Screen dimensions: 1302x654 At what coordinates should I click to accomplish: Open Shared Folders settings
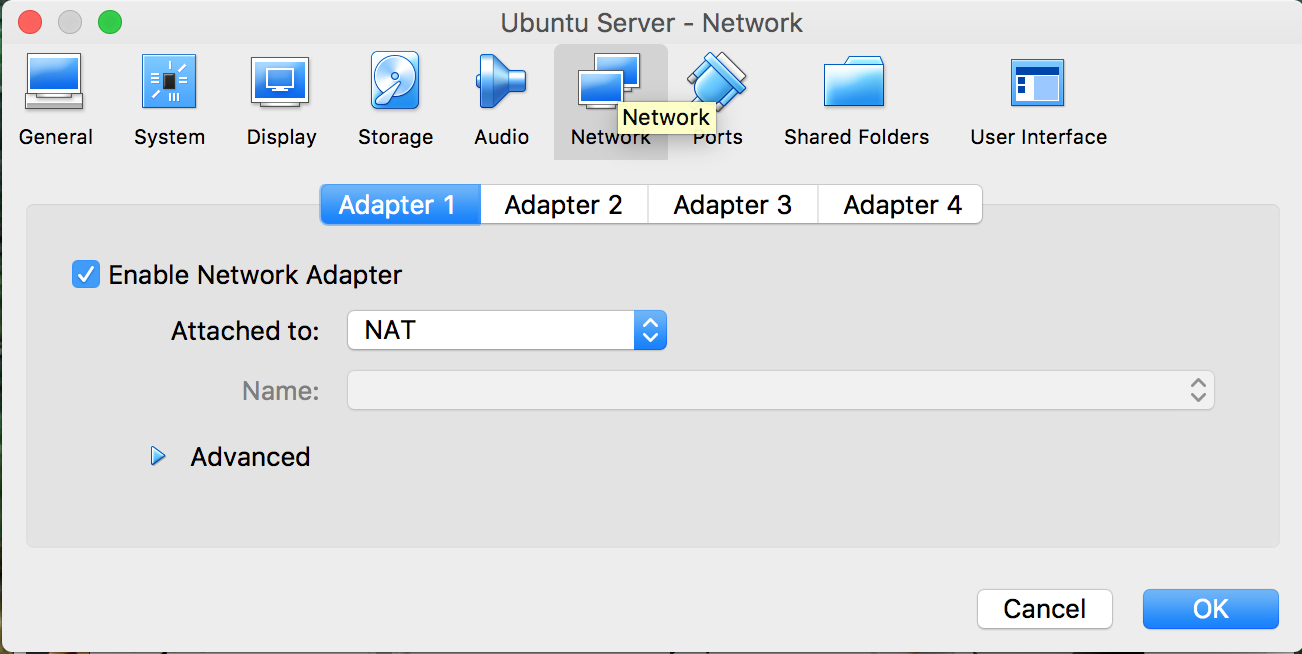(856, 95)
